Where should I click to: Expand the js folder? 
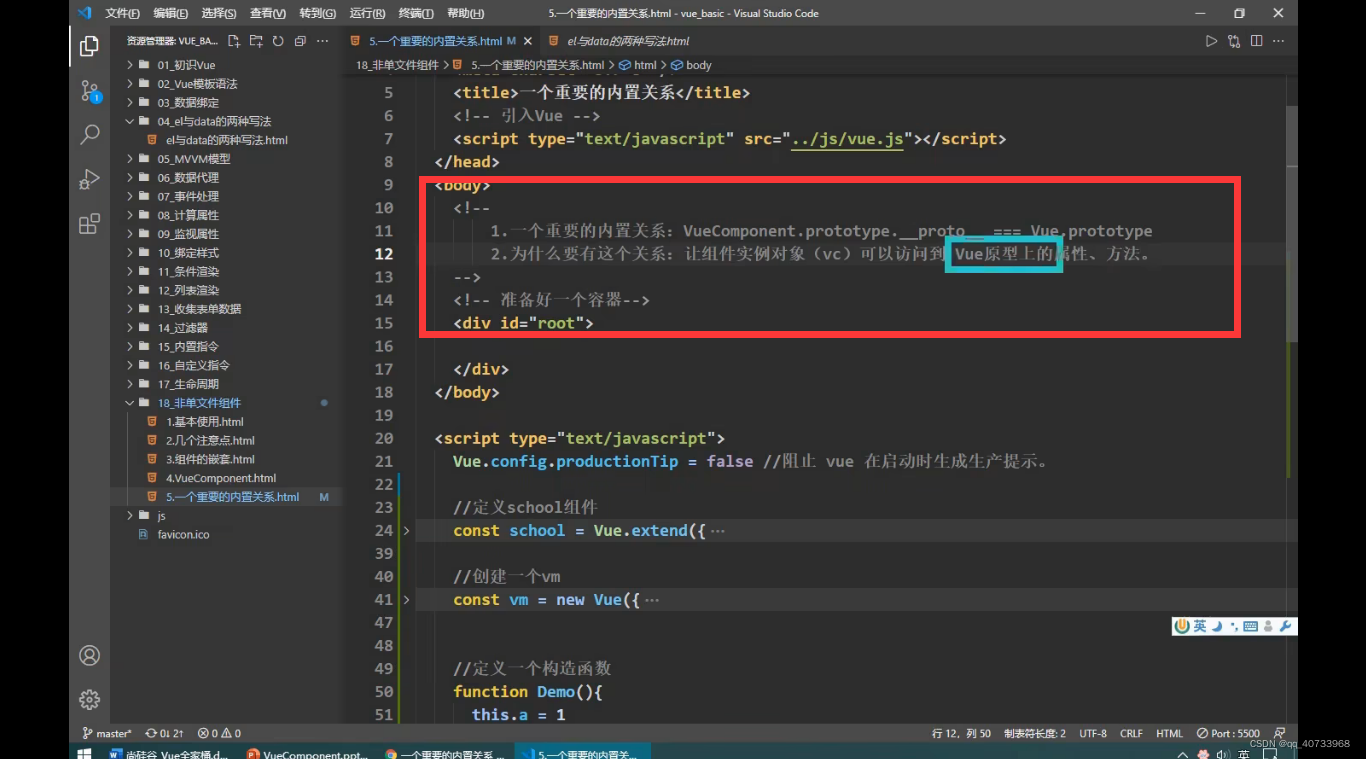[x=161, y=516]
